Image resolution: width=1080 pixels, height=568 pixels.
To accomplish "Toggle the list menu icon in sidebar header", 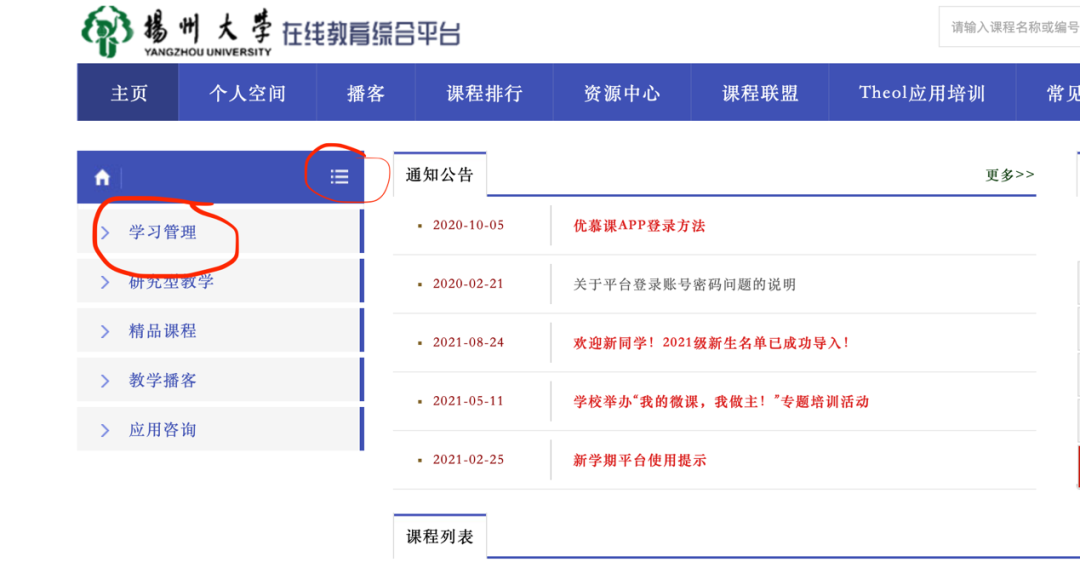I will 339,177.
